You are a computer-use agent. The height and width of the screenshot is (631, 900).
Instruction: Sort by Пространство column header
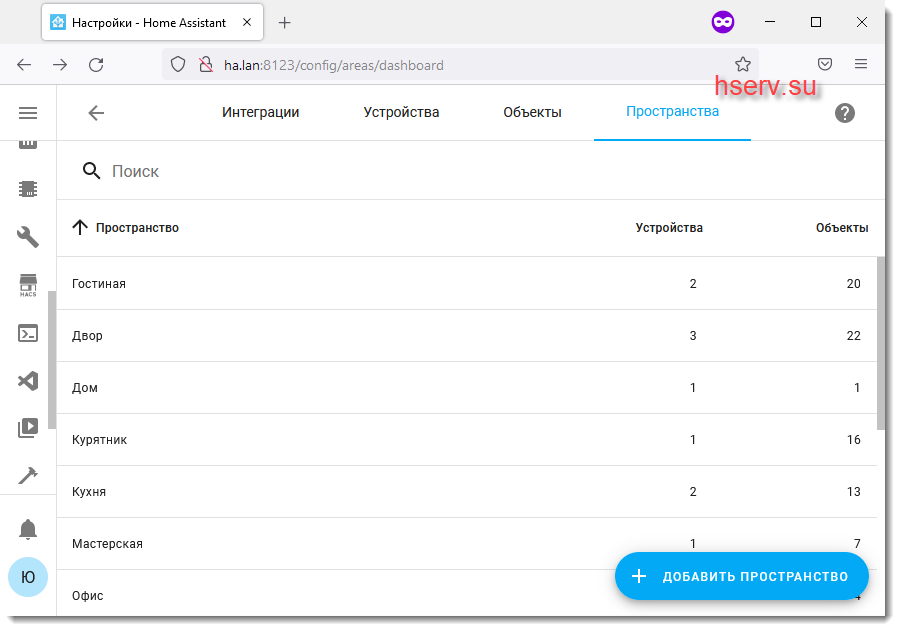137,228
